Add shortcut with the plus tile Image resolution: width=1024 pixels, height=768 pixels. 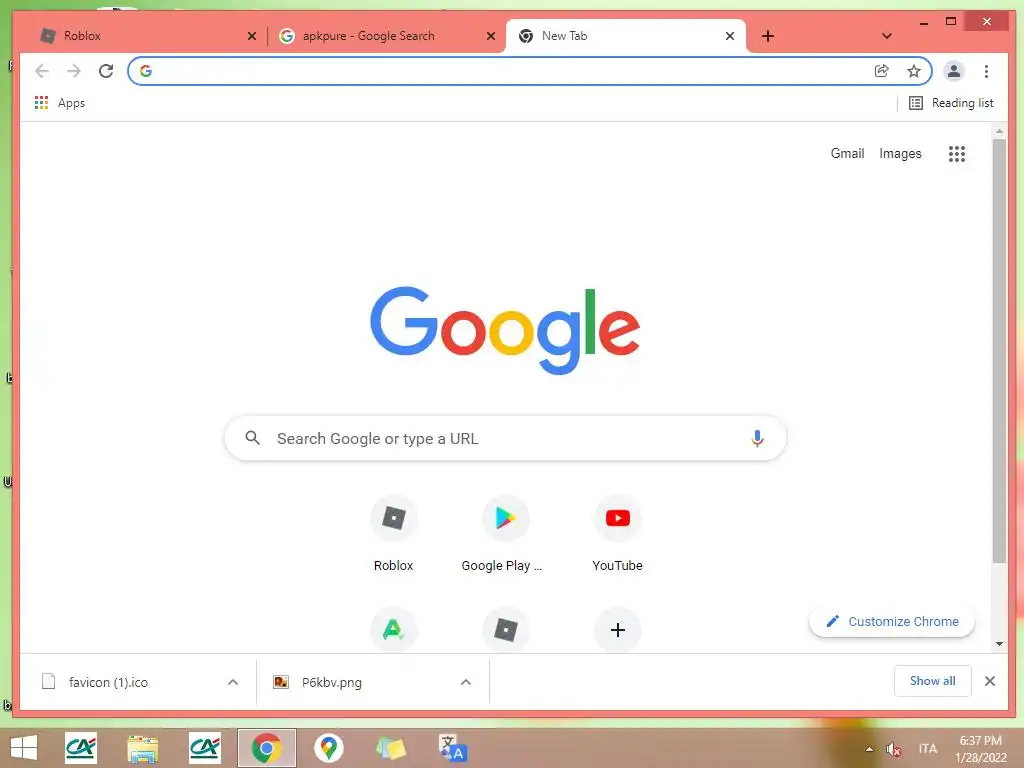[617, 630]
